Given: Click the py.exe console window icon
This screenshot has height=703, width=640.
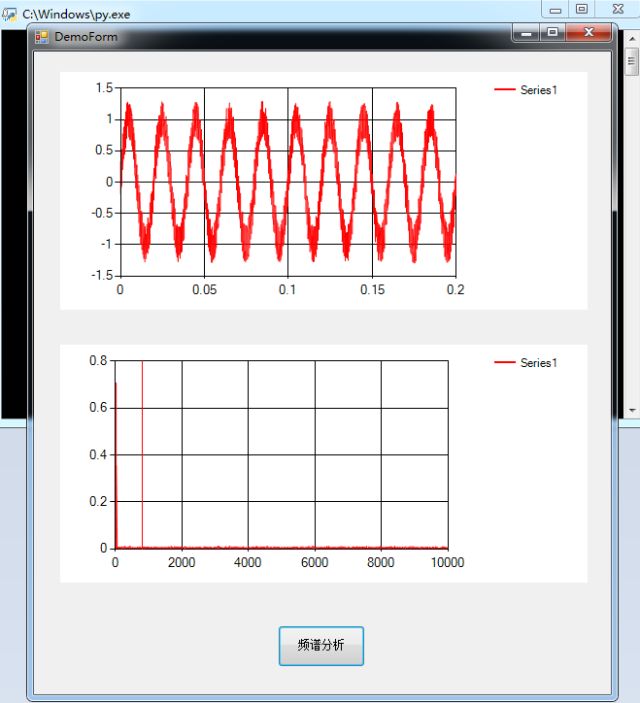Looking at the screenshot, I should (x=9, y=14).
